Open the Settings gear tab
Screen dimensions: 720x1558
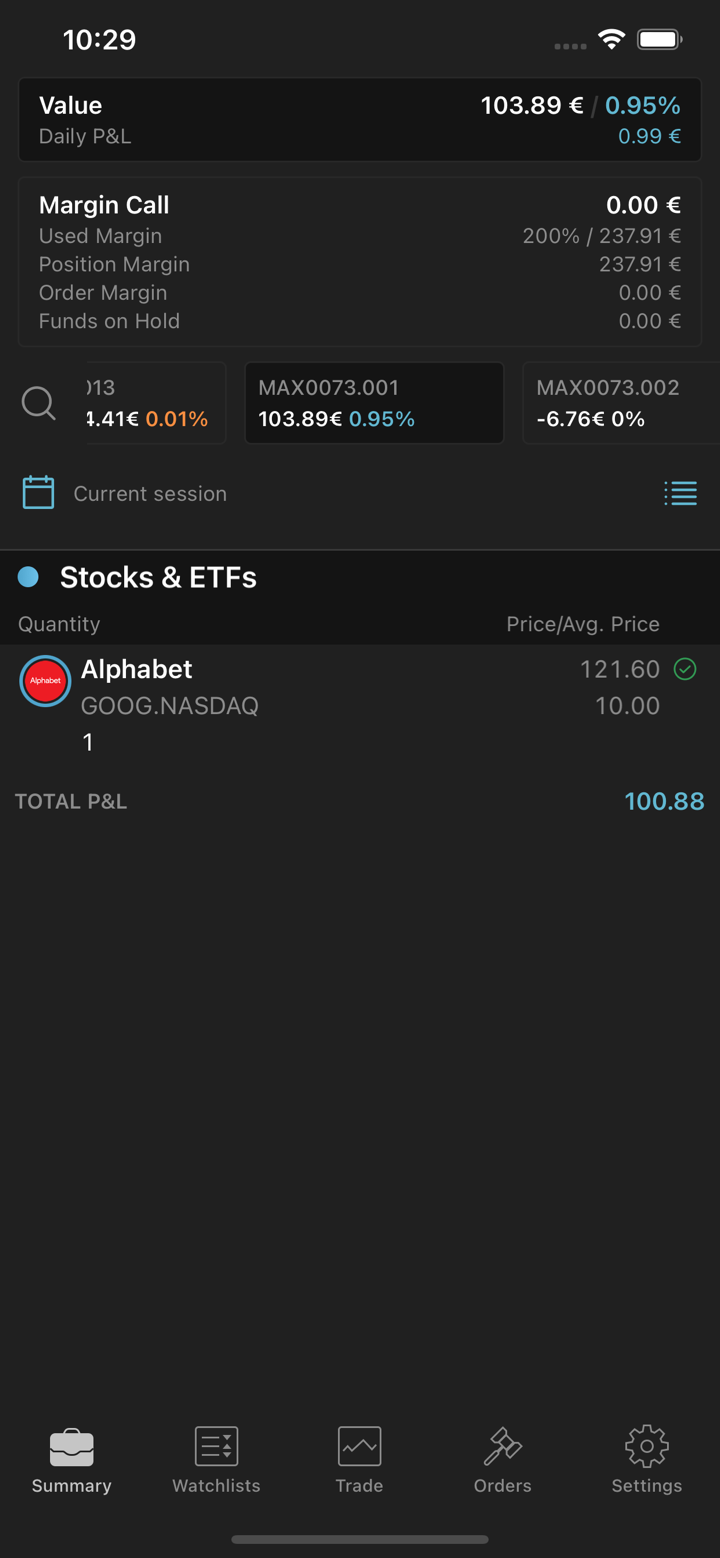click(x=647, y=1460)
